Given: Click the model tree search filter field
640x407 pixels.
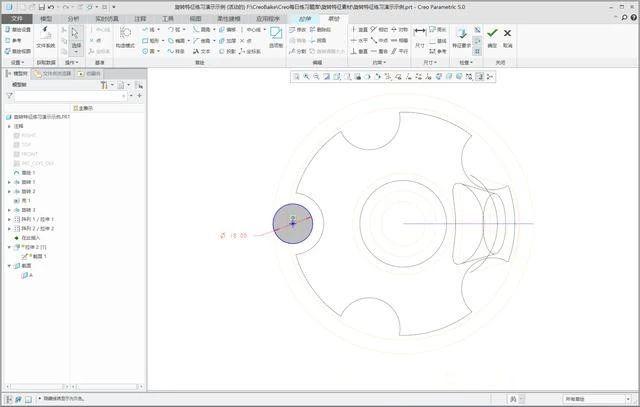Looking at the screenshot, I should coord(70,96).
